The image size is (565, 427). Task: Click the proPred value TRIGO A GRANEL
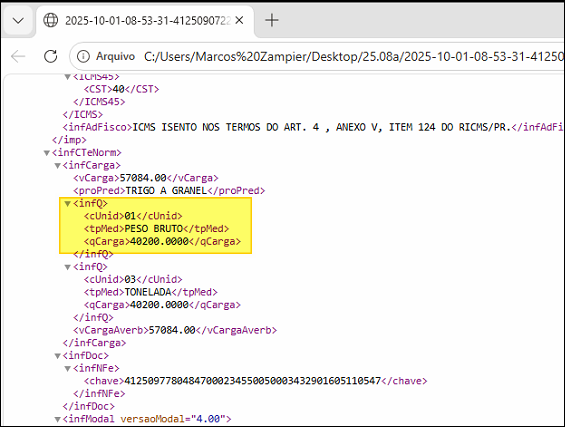coord(166,191)
